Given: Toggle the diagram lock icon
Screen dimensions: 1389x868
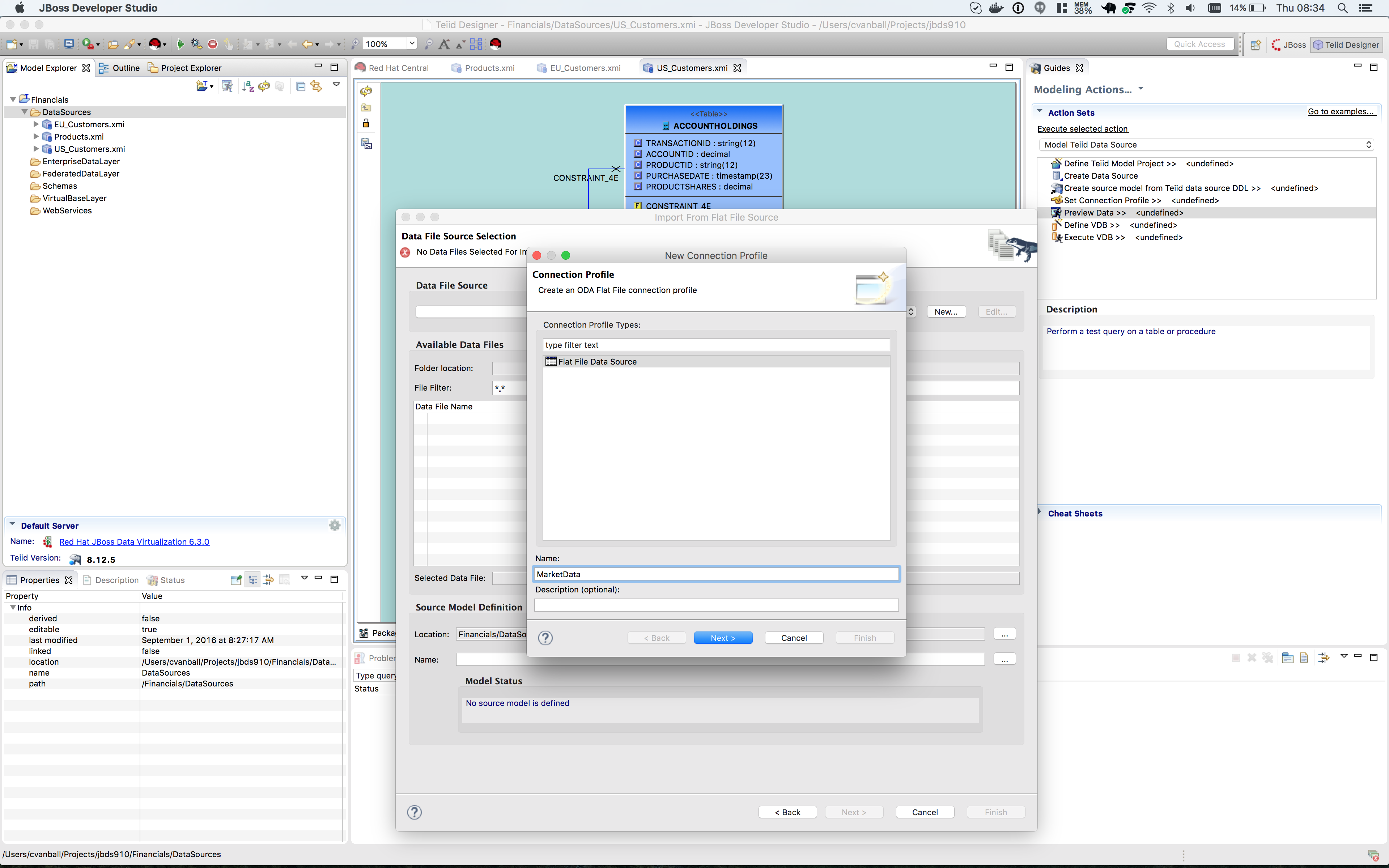Looking at the screenshot, I should tap(366, 123).
